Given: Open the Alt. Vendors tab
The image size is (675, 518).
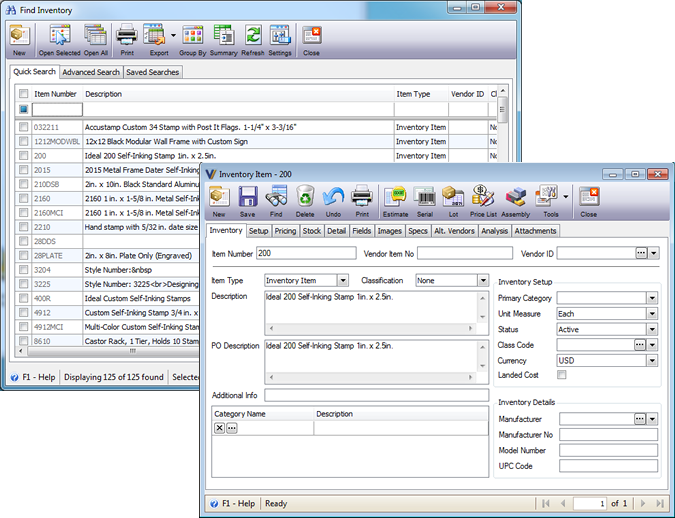Looking at the screenshot, I should click(x=454, y=231).
